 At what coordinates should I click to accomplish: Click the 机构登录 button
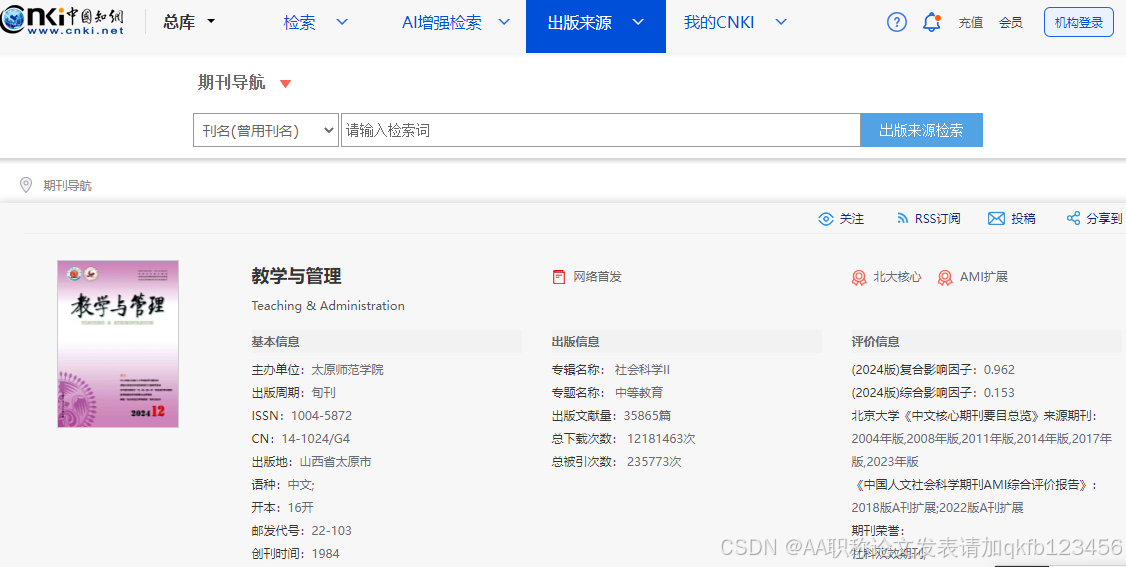pos(1079,22)
